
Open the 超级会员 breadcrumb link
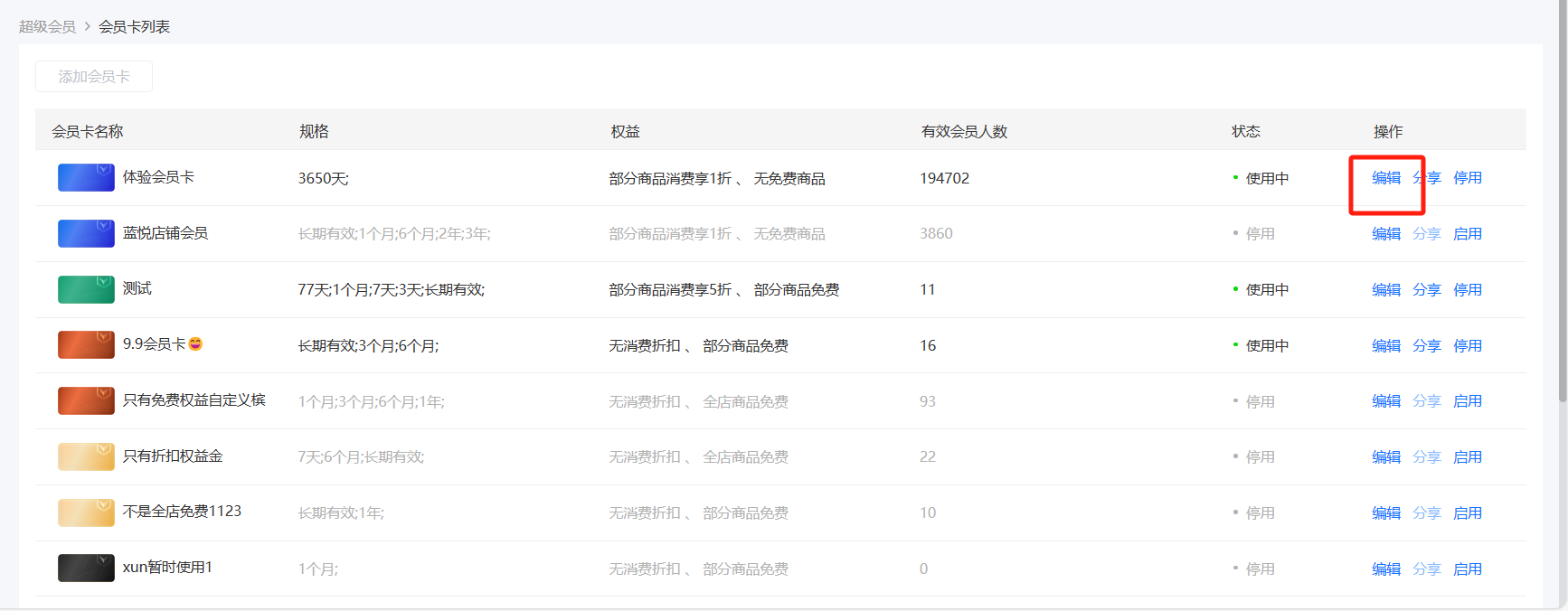pos(47,27)
